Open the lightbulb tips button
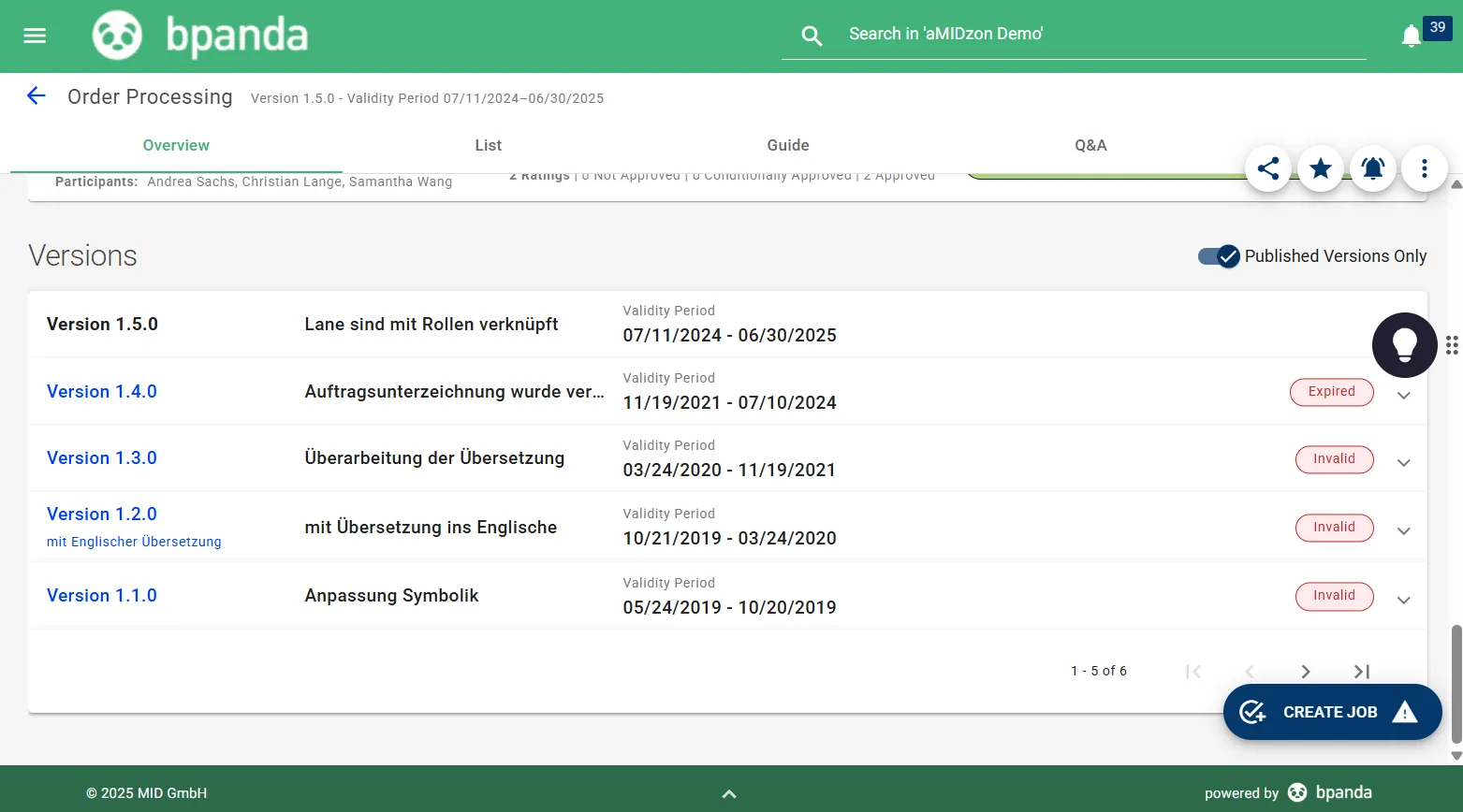The image size is (1463, 812). pyautogui.click(x=1405, y=345)
